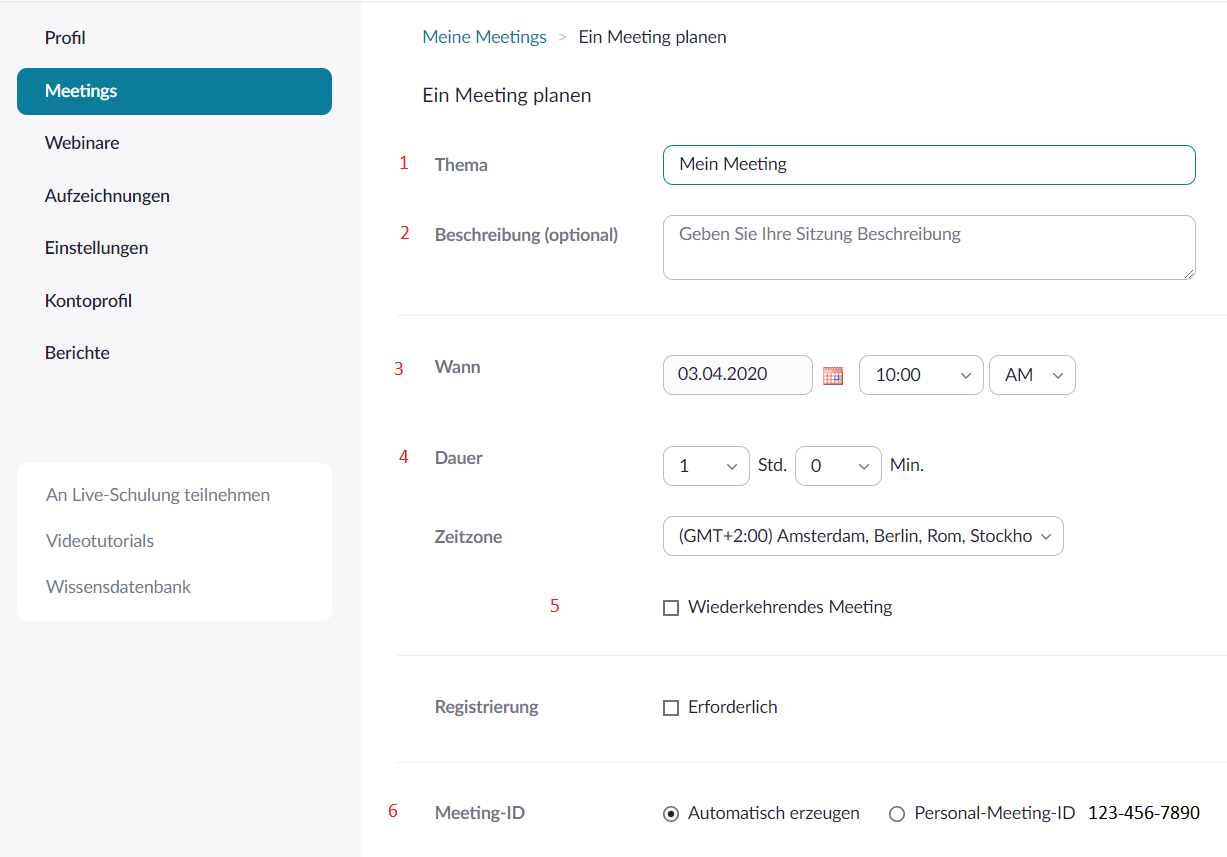1227x857 pixels.
Task: Expand the Zeitzone timezone dropdown
Action: click(862, 536)
